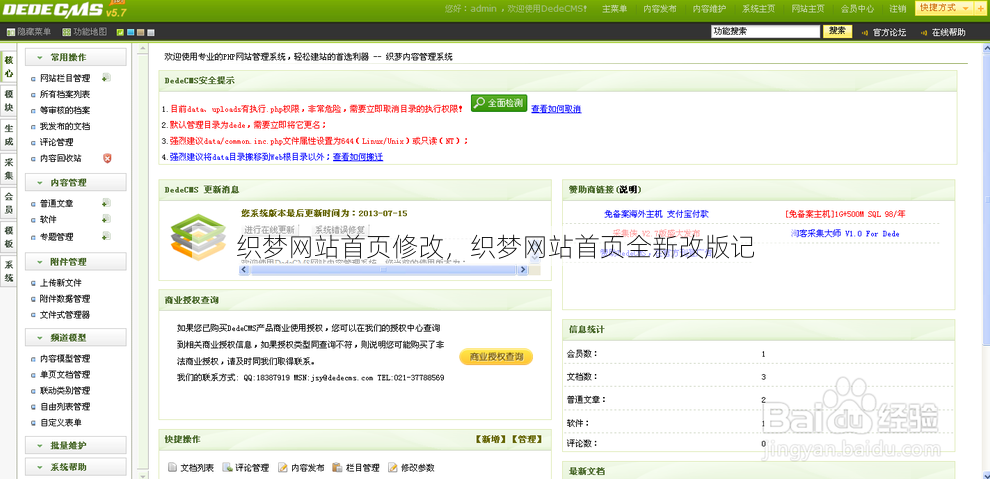Switch to the 会员 side tab
The width and height of the screenshot is (990, 479).
coord(9,203)
